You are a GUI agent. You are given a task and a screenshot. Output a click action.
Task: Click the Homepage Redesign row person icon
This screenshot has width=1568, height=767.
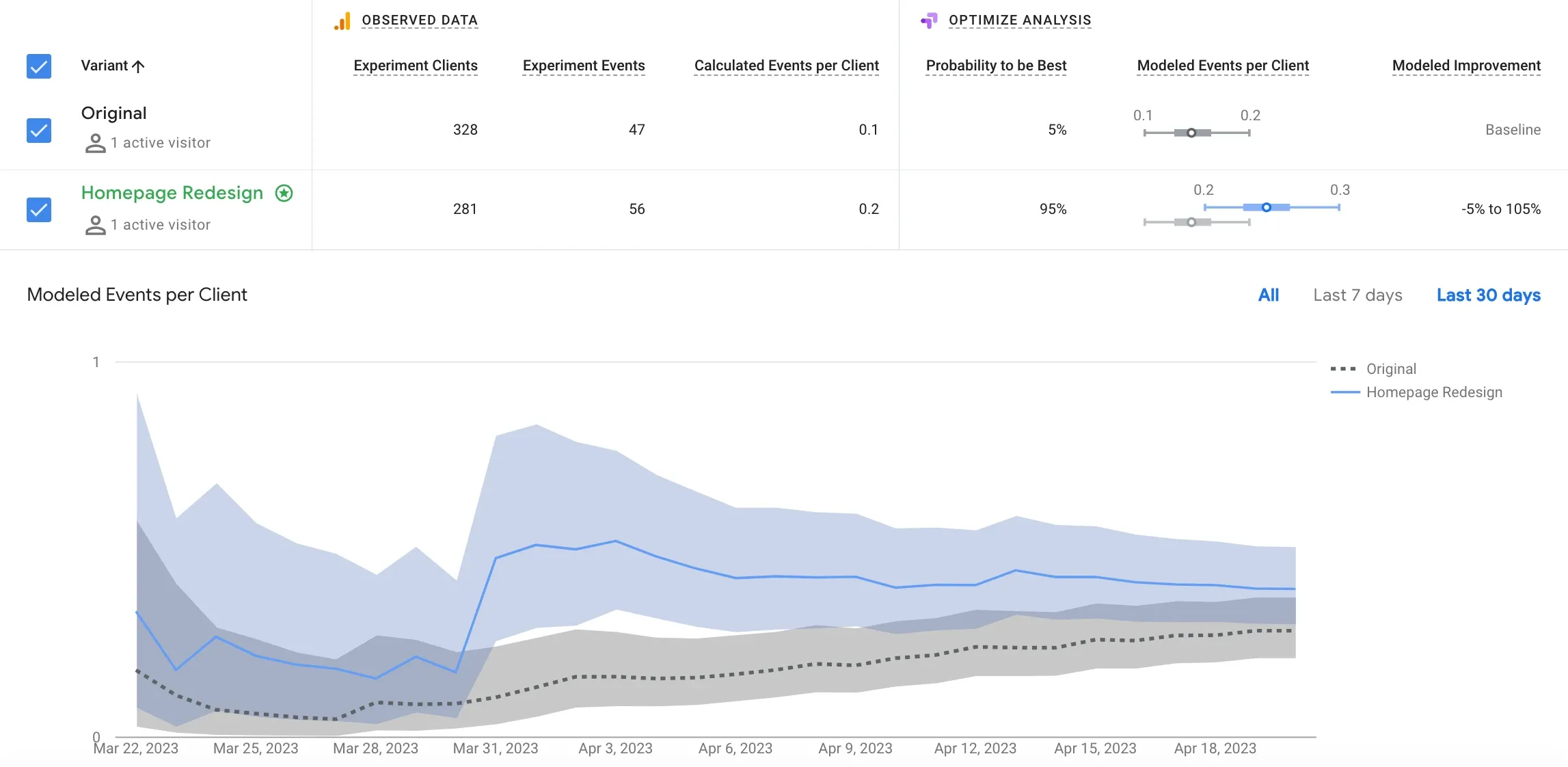95,225
